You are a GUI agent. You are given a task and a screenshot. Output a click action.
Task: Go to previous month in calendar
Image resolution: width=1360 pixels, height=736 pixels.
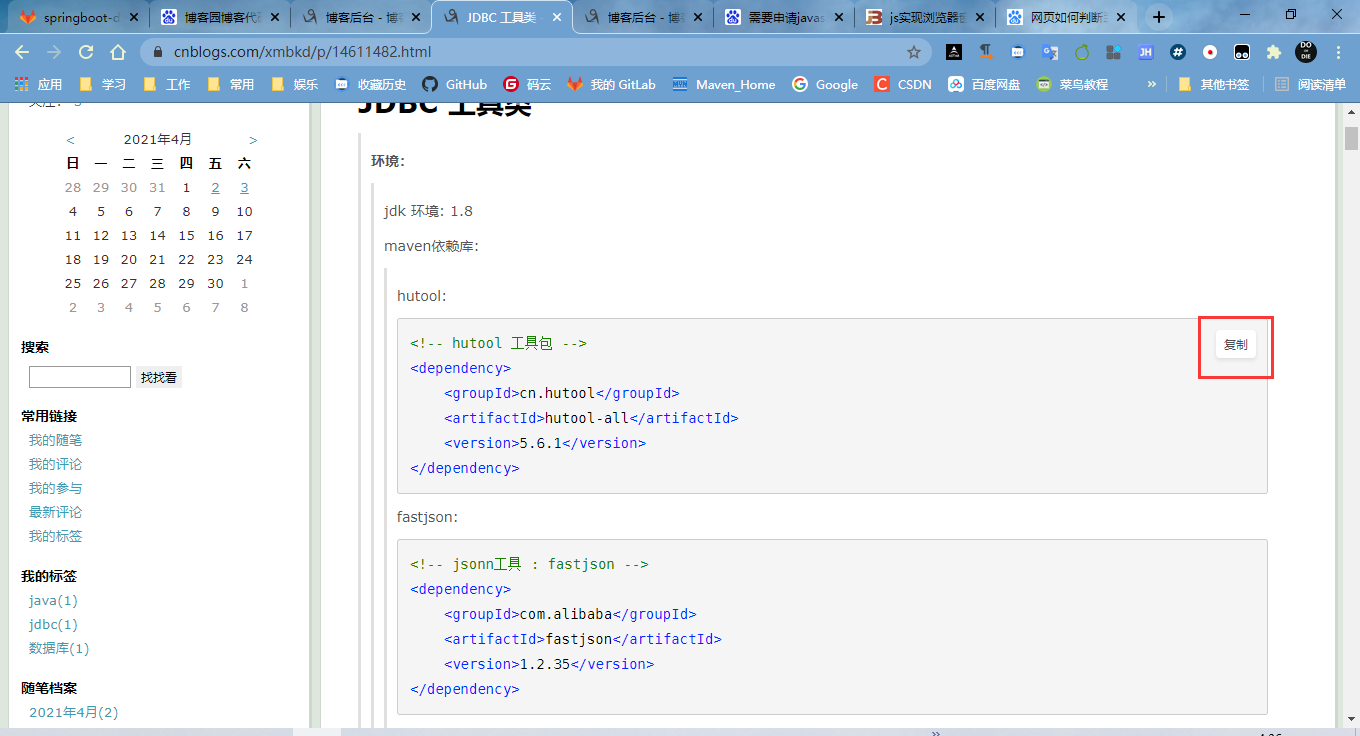pyautogui.click(x=70, y=140)
